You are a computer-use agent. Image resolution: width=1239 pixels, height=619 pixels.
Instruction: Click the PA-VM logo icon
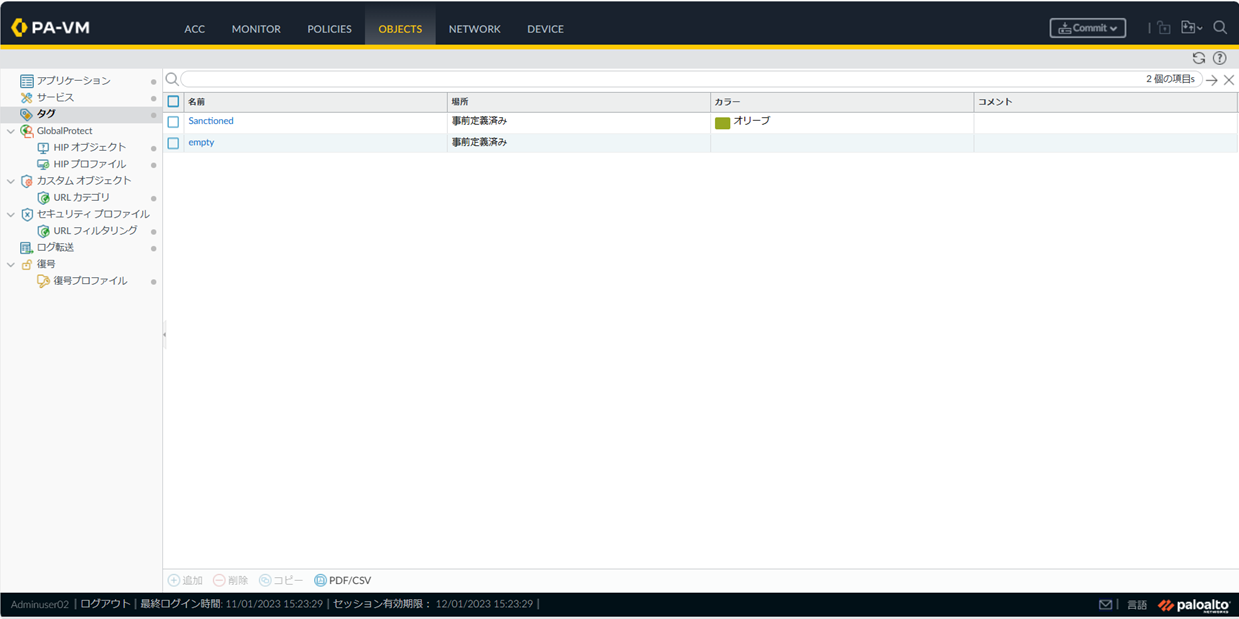(x=19, y=28)
